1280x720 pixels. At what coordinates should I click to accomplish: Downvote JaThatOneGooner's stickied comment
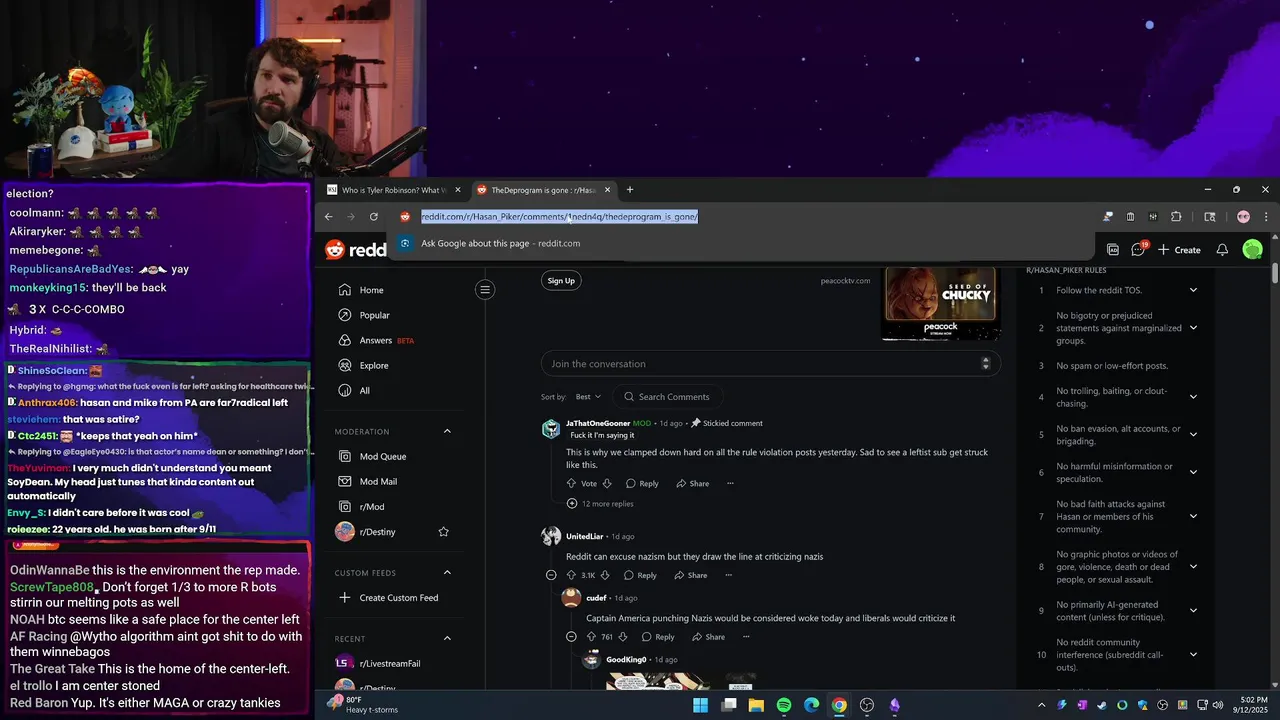pyautogui.click(x=607, y=484)
